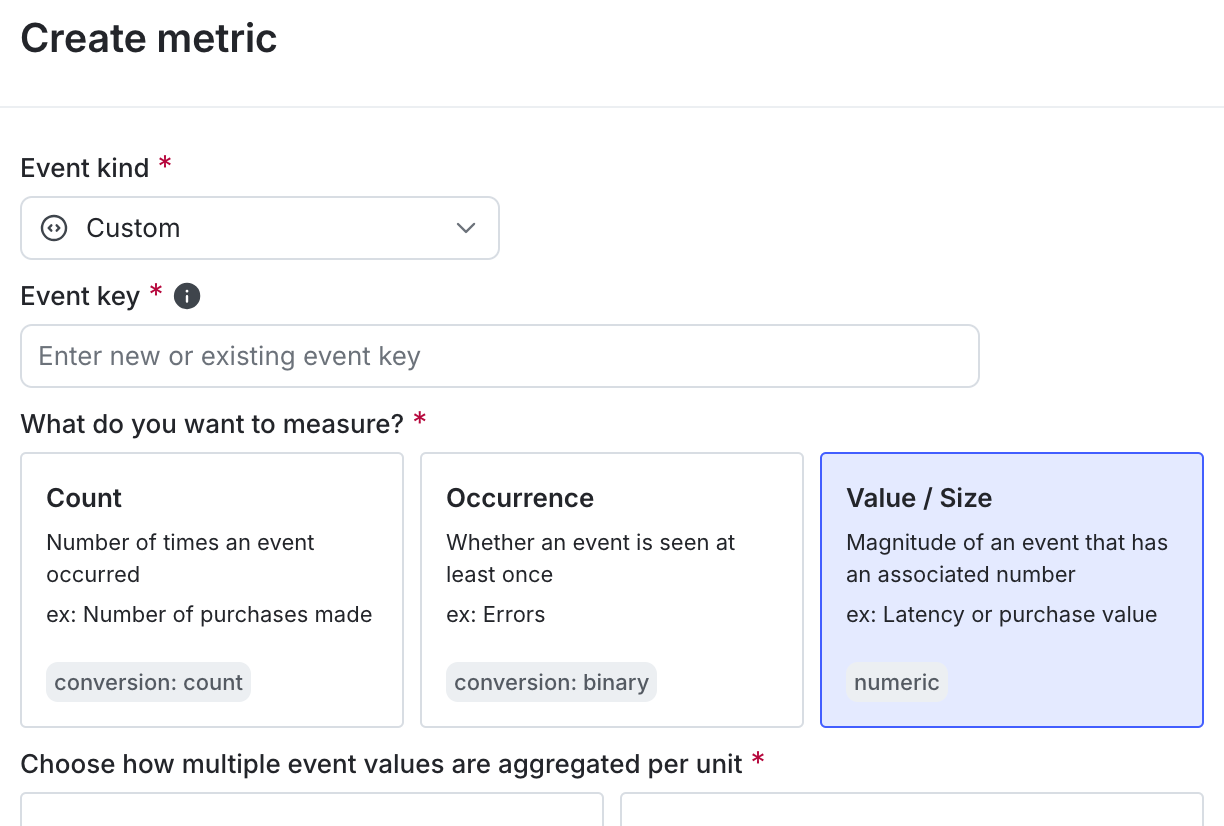
Task: Select the left aggregation option box
Action: tap(311, 812)
